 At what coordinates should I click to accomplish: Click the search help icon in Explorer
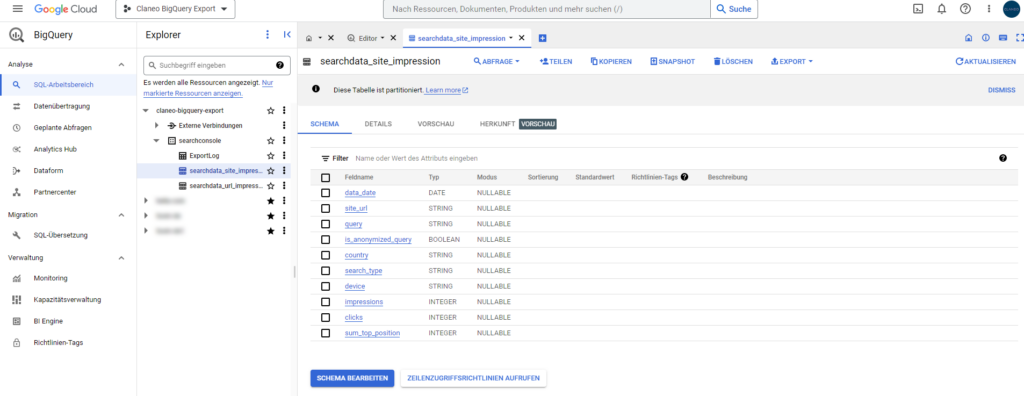tap(280, 65)
